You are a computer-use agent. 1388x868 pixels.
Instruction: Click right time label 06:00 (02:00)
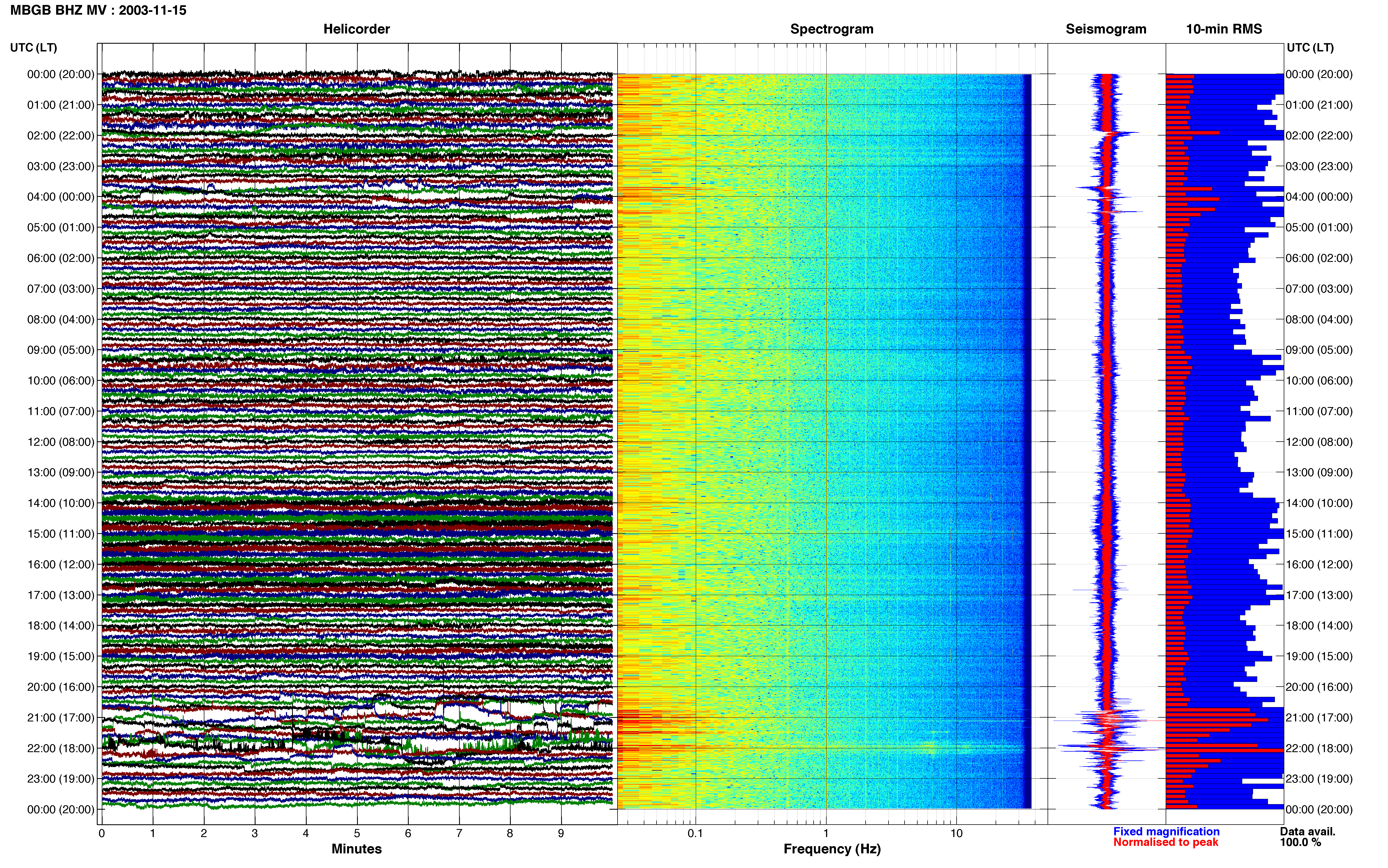1319,258
